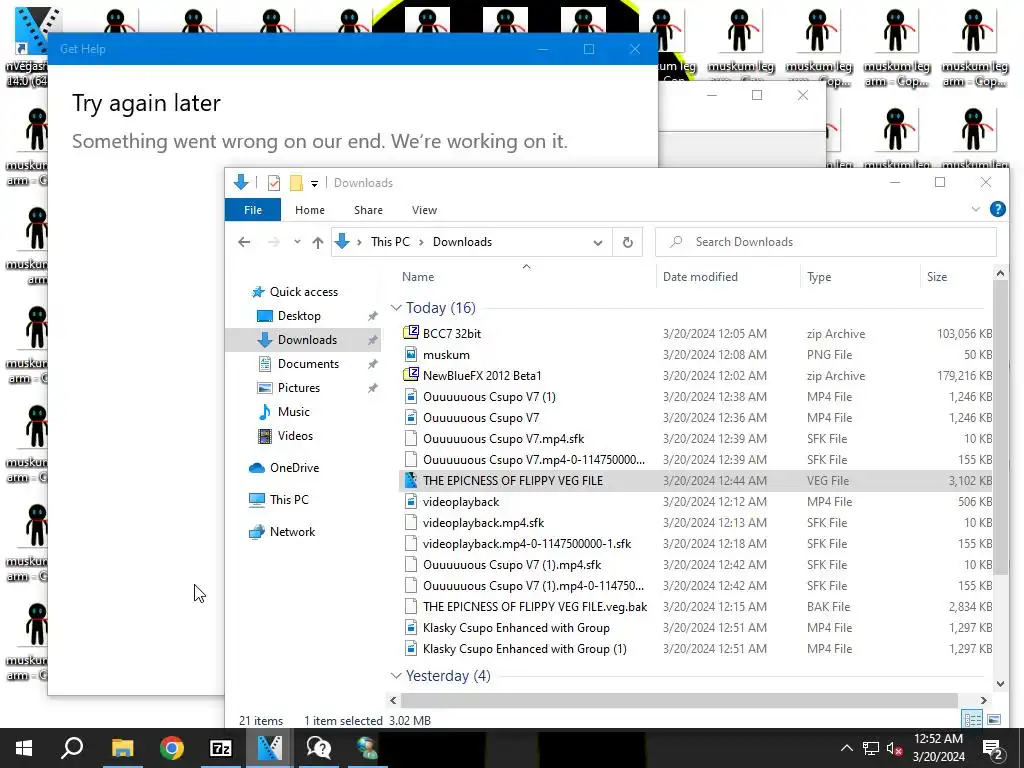
Task: Expand the ribbon with the chevron
Action: 976,209
